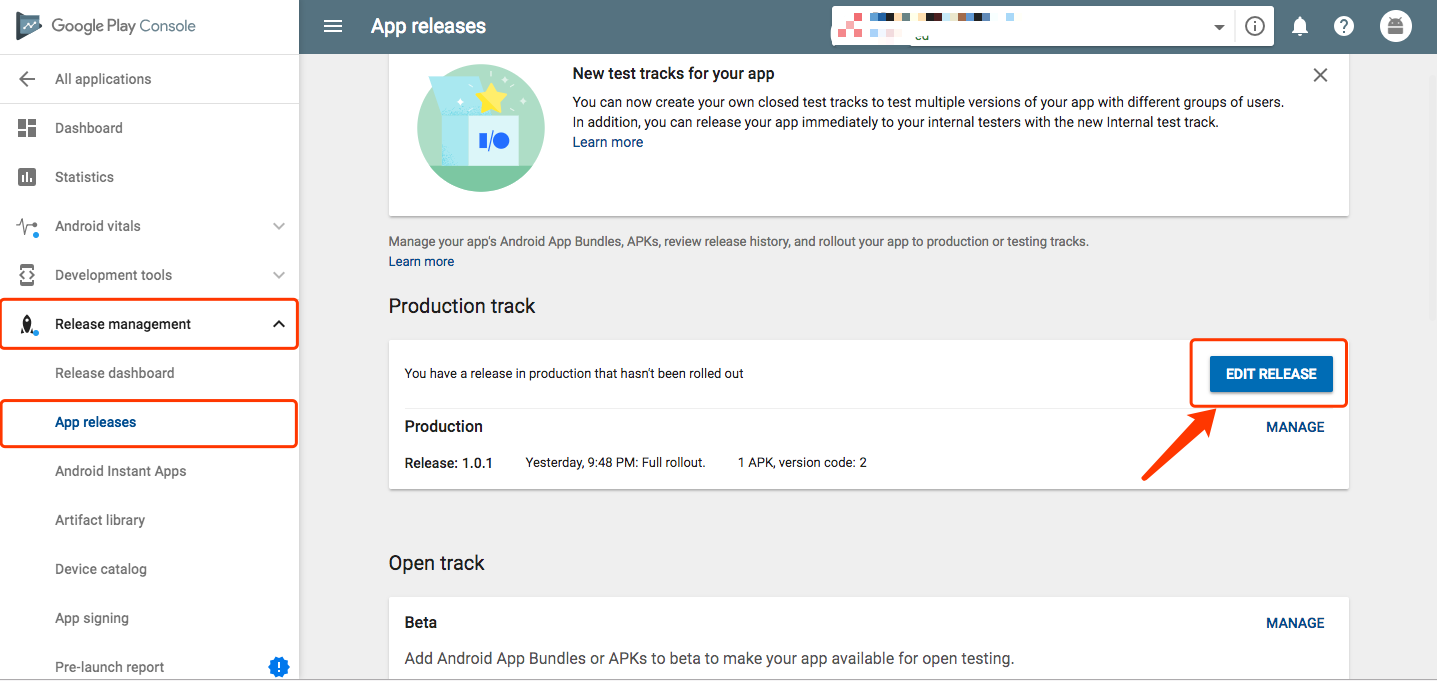Open the notifications bell
Image resolution: width=1437 pixels, height=681 pixels.
(1300, 27)
